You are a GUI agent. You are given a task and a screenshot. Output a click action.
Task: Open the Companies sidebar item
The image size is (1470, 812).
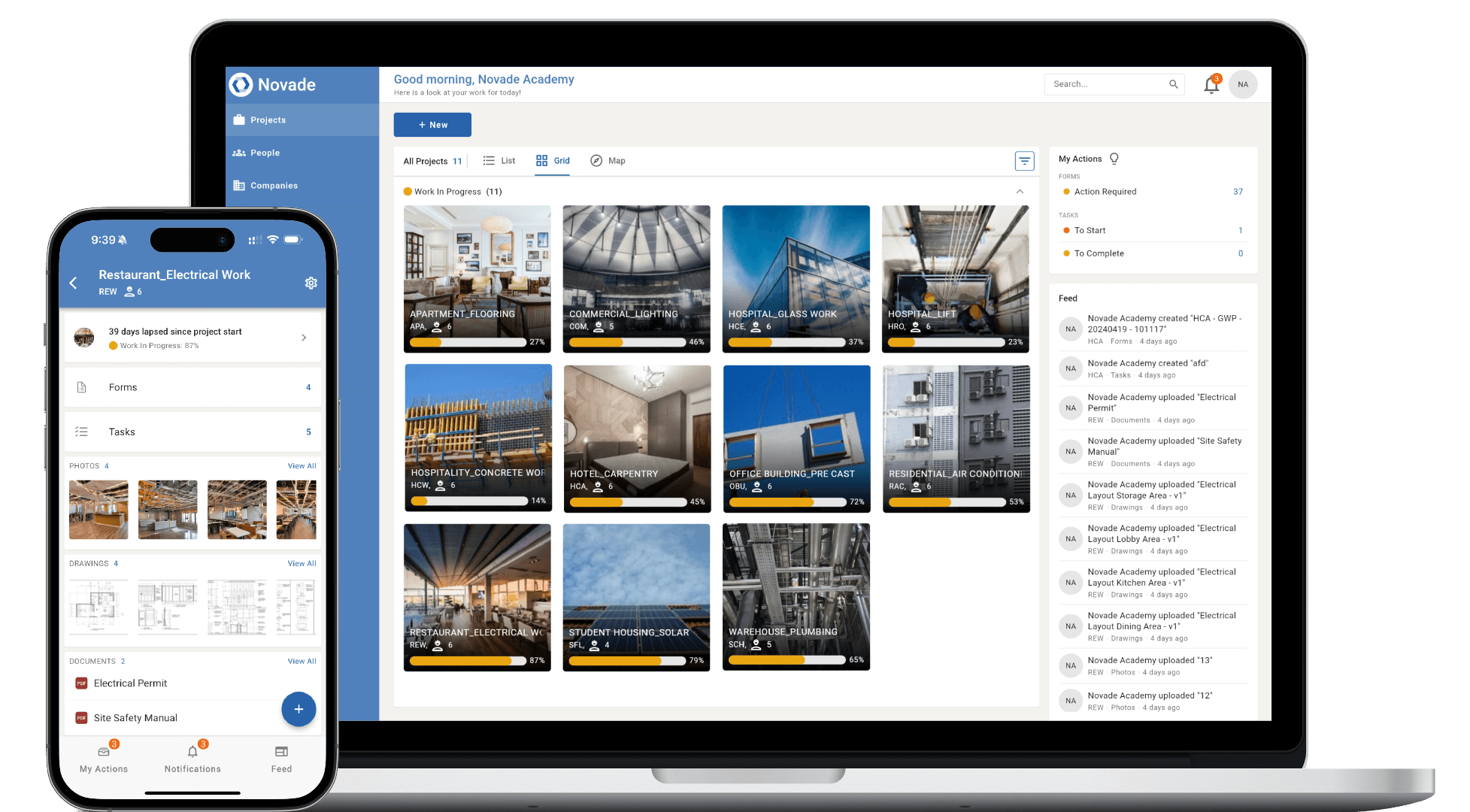(302, 186)
